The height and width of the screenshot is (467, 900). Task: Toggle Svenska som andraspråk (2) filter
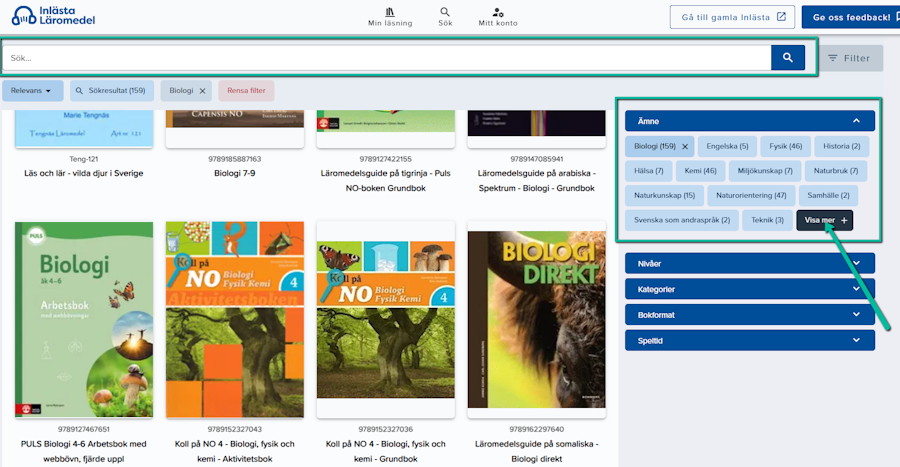click(x=682, y=220)
